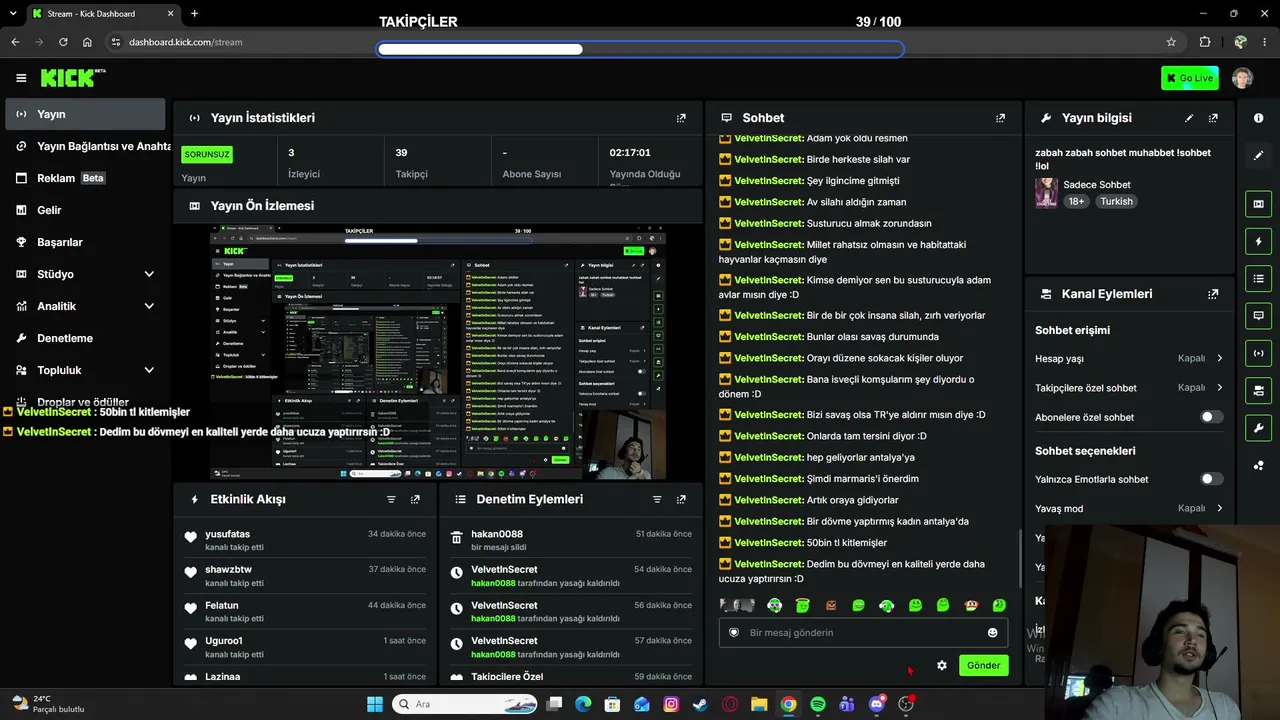Toggle the lightning activity widget icon in right rail
1280x720 pixels.
pos(1258,241)
